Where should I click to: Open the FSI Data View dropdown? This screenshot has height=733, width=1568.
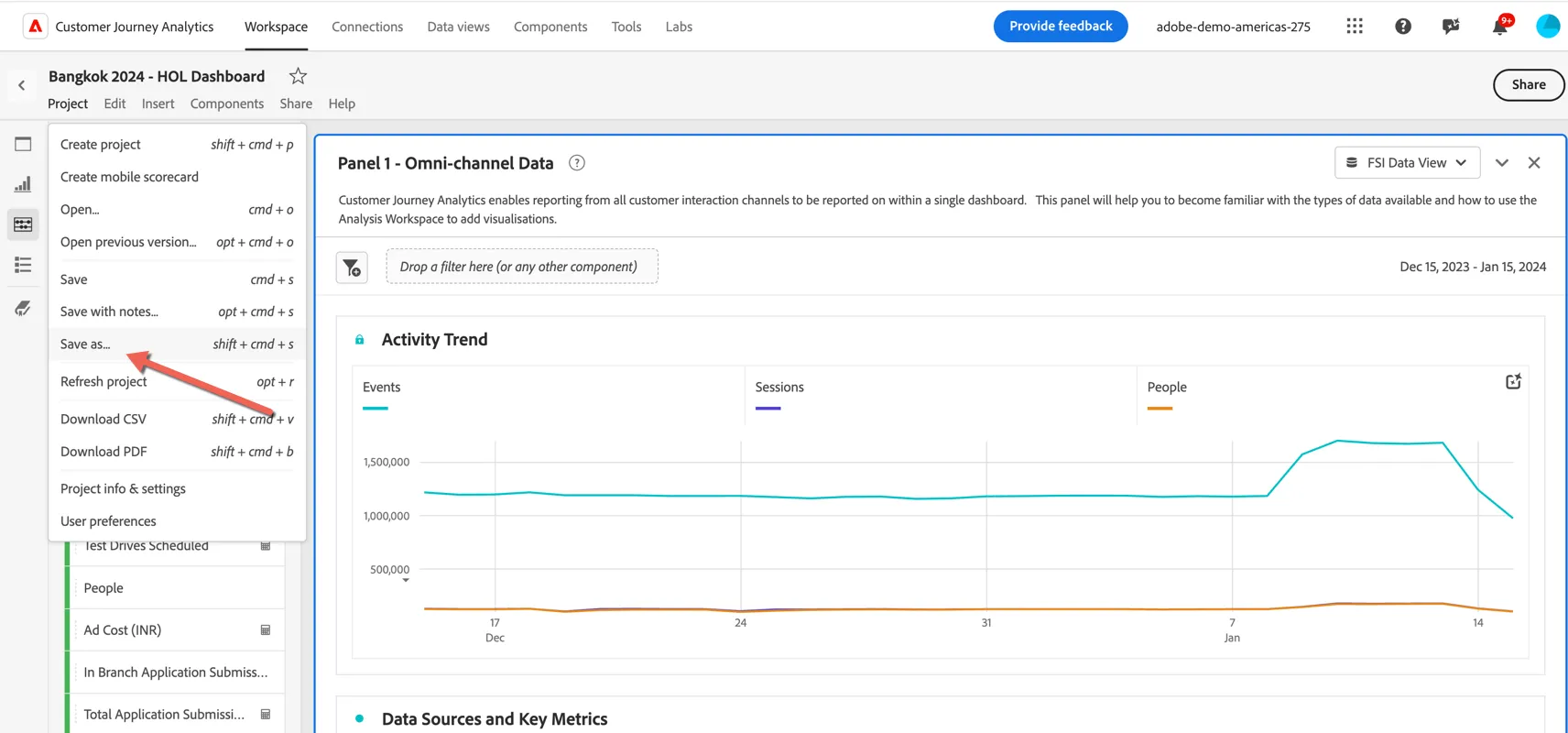(1407, 163)
